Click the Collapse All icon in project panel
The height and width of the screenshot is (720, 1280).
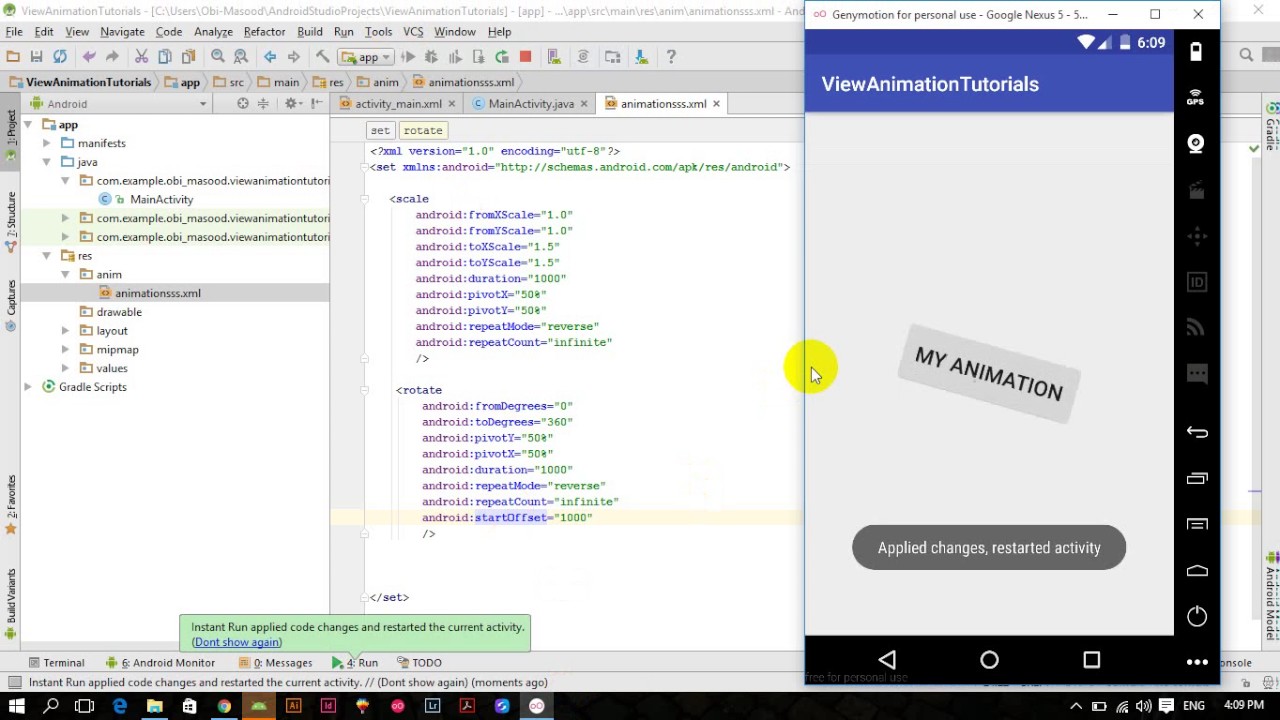(x=264, y=104)
